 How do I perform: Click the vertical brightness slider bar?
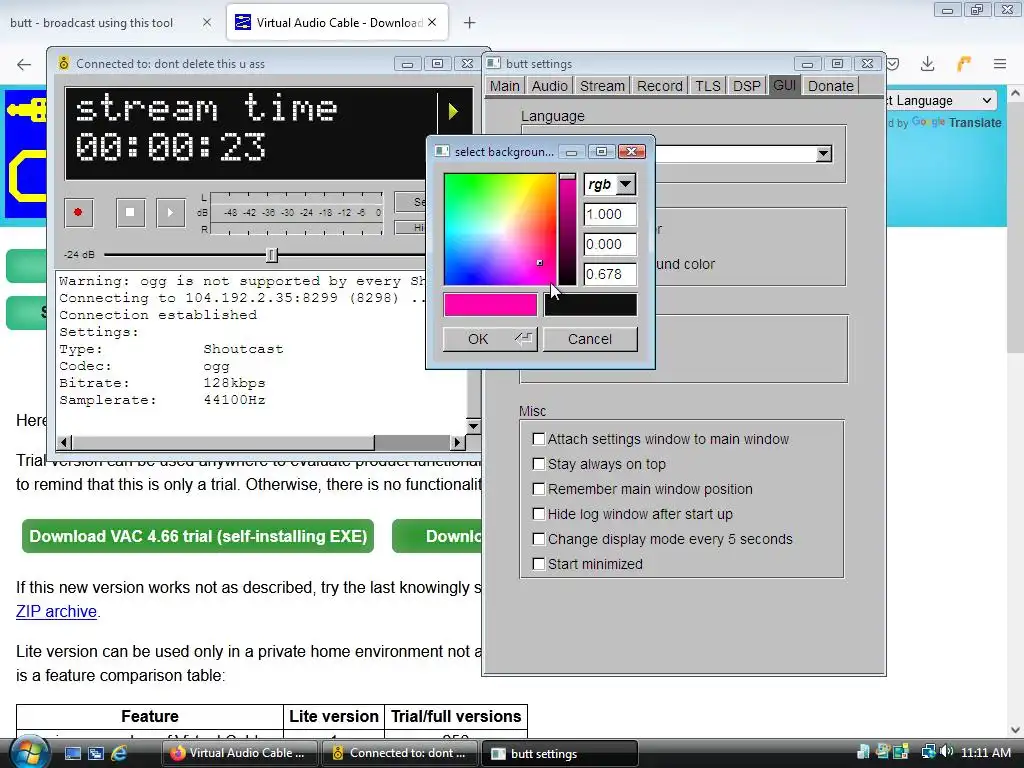tap(568, 229)
